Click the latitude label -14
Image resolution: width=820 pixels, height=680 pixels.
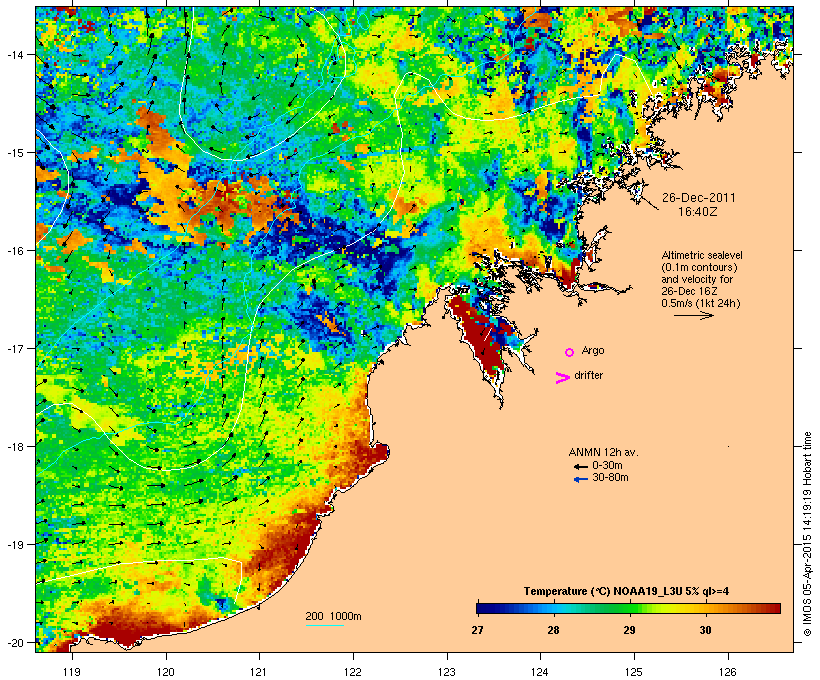click(x=14, y=54)
